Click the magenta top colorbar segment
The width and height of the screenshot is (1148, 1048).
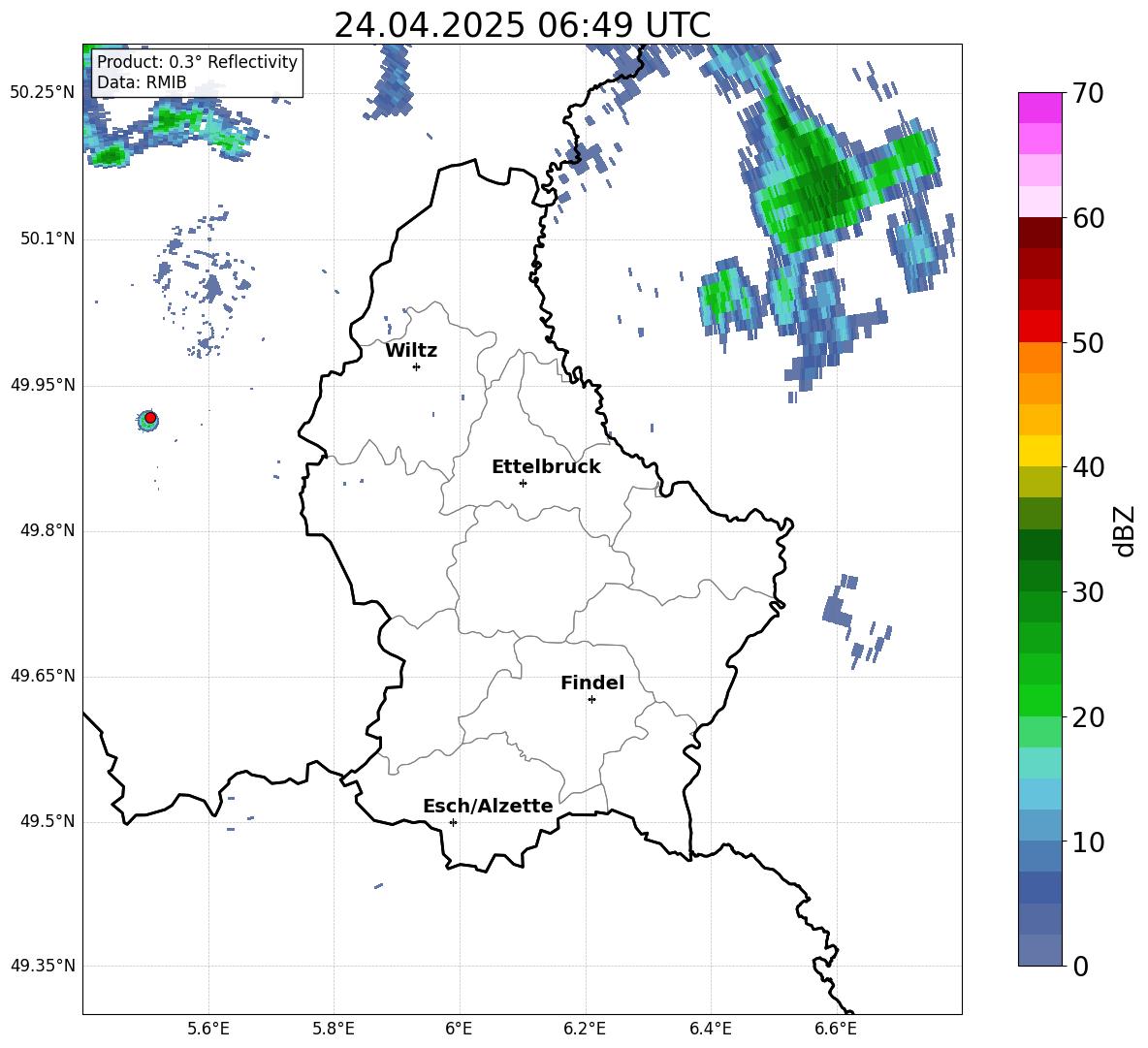pyautogui.click(x=1039, y=108)
